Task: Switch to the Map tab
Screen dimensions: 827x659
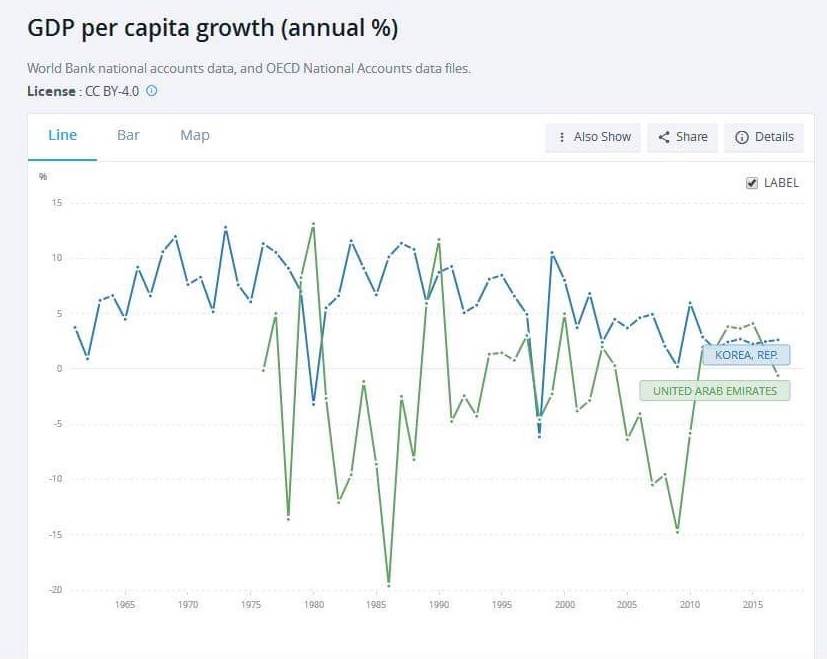Action: coord(195,135)
